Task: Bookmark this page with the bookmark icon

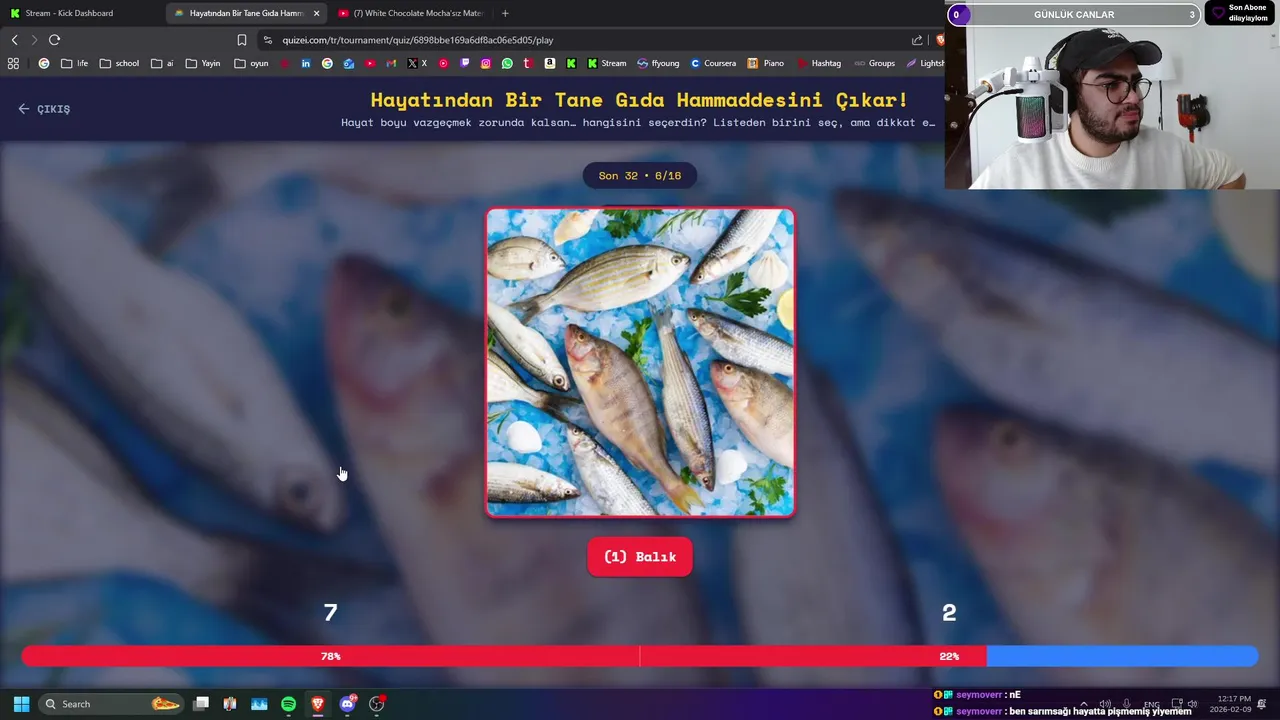Action: [241, 40]
